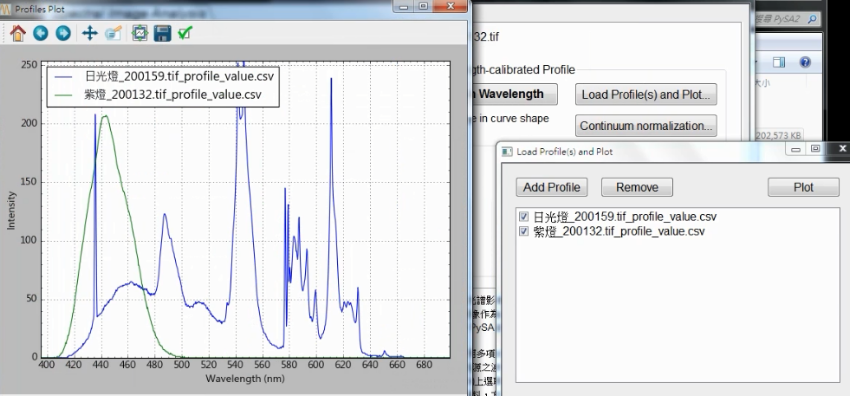The width and height of the screenshot is (850, 396).
Task: Open Continuum normalization... dialog
Action: pos(646,126)
